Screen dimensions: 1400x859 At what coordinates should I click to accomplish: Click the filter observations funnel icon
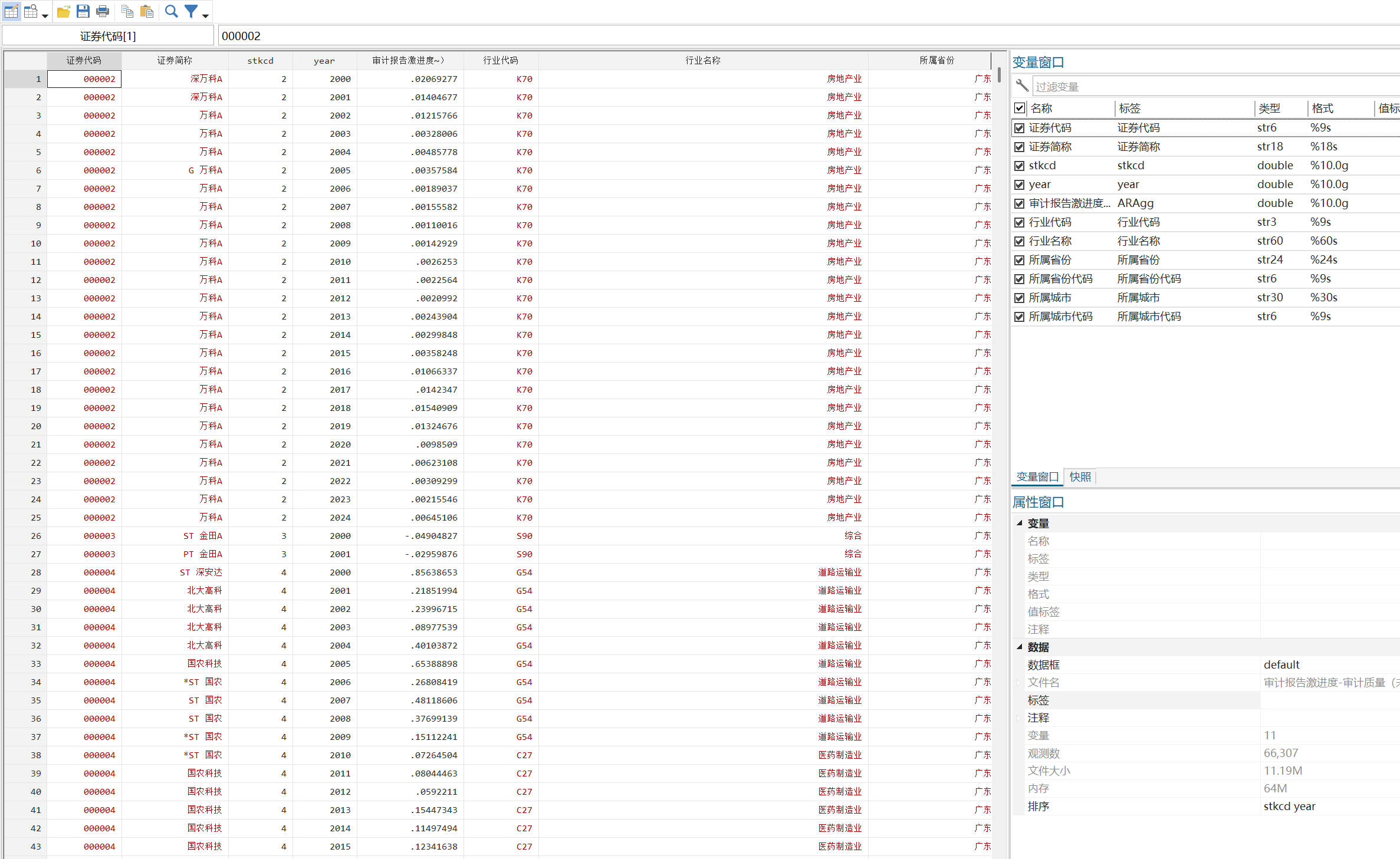coord(191,11)
